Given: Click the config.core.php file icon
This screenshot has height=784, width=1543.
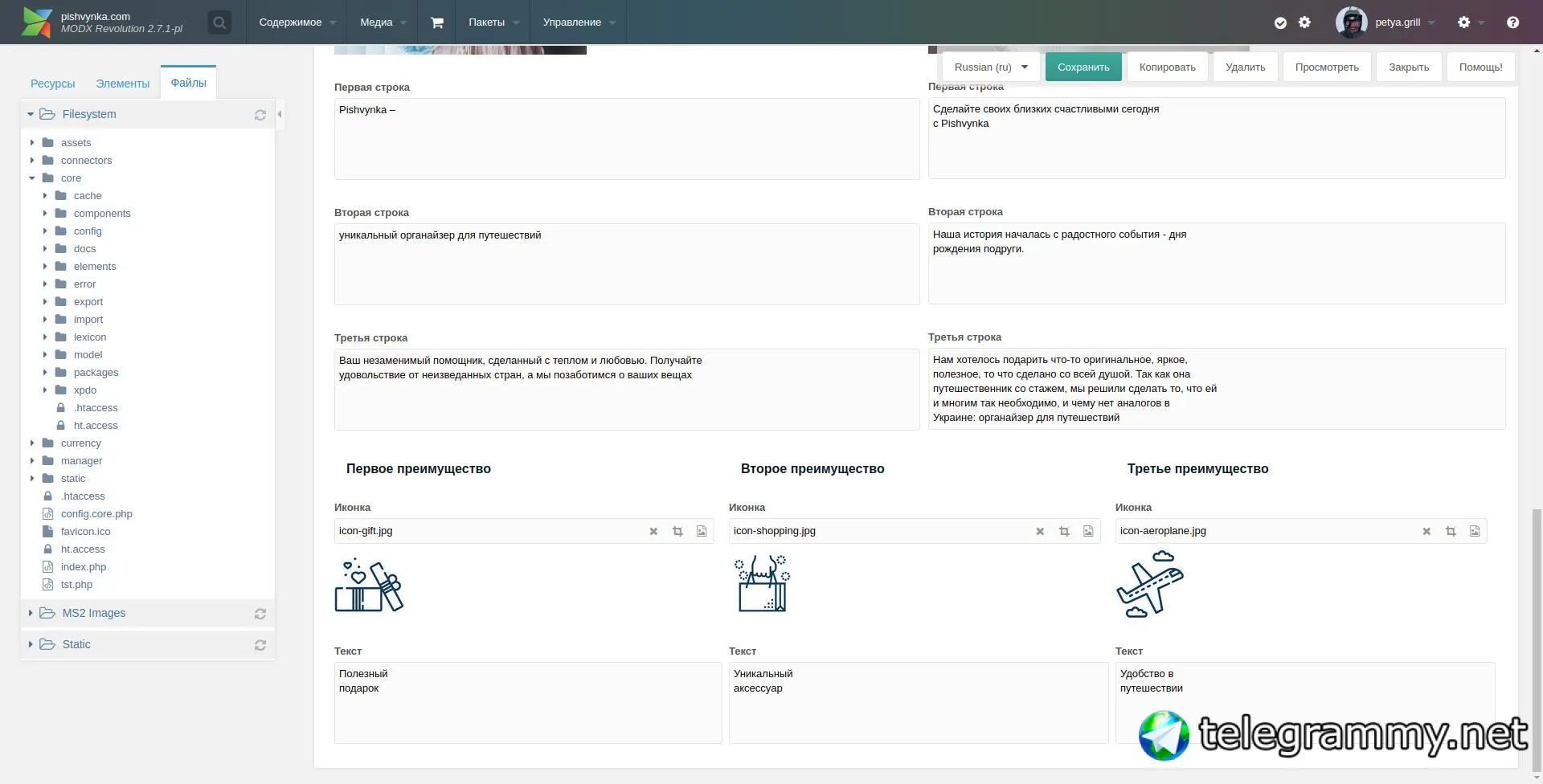Looking at the screenshot, I should [x=48, y=514].
